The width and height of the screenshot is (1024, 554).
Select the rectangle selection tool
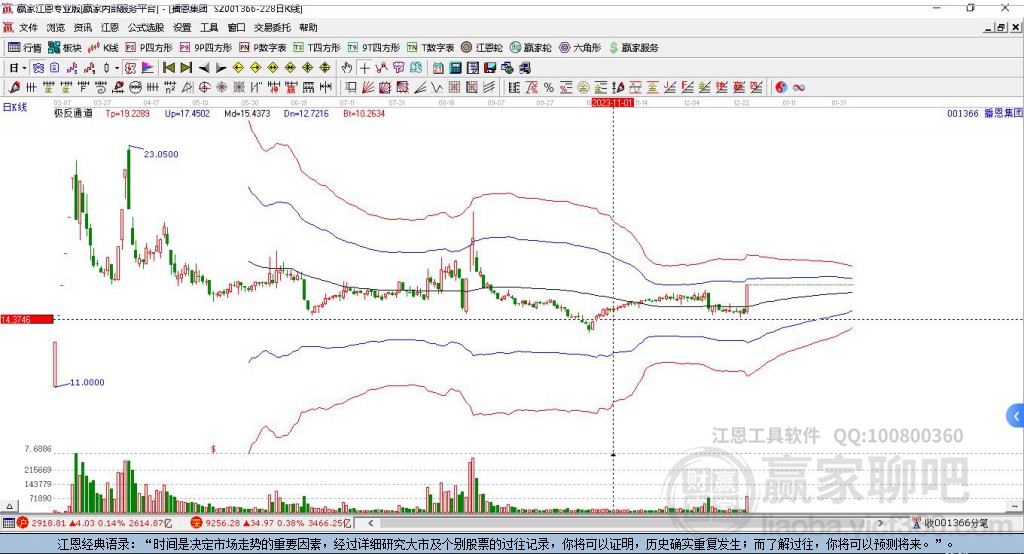tap(351, 88)
